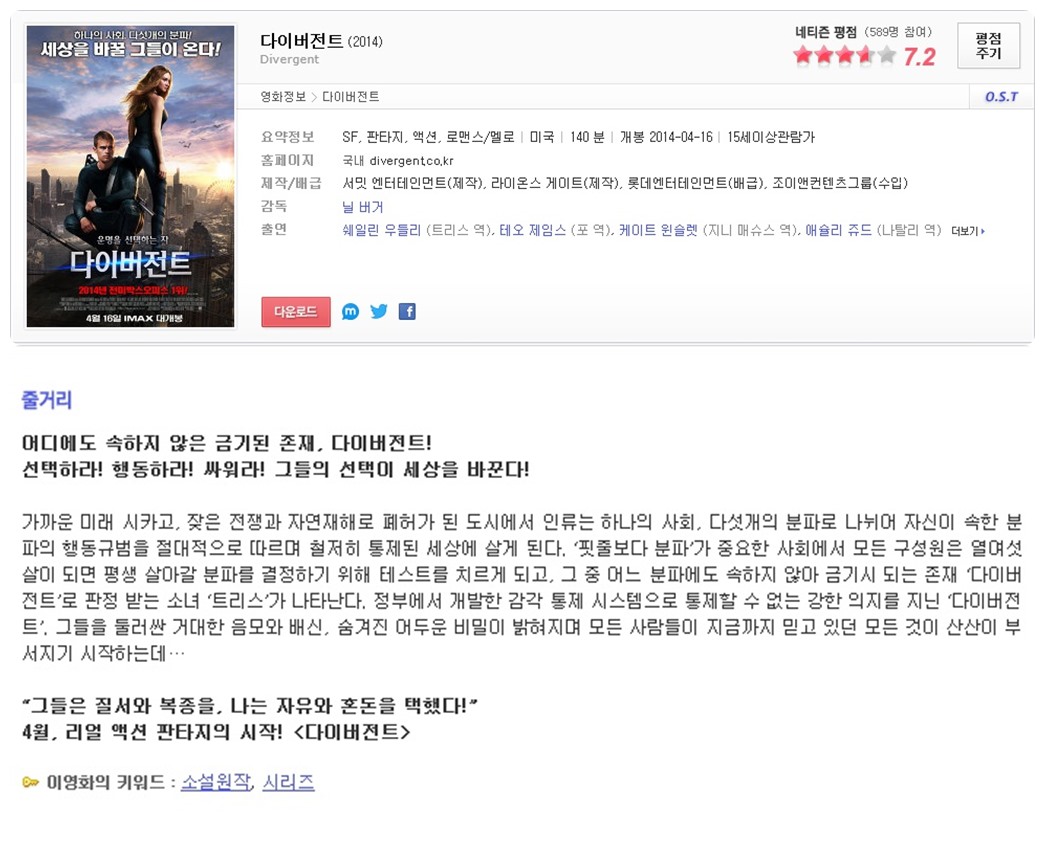Viewport: 1045px width, 841px height.
Task: Open the 영화정보 breadcrumb
Action: click(x=283, y=97)
